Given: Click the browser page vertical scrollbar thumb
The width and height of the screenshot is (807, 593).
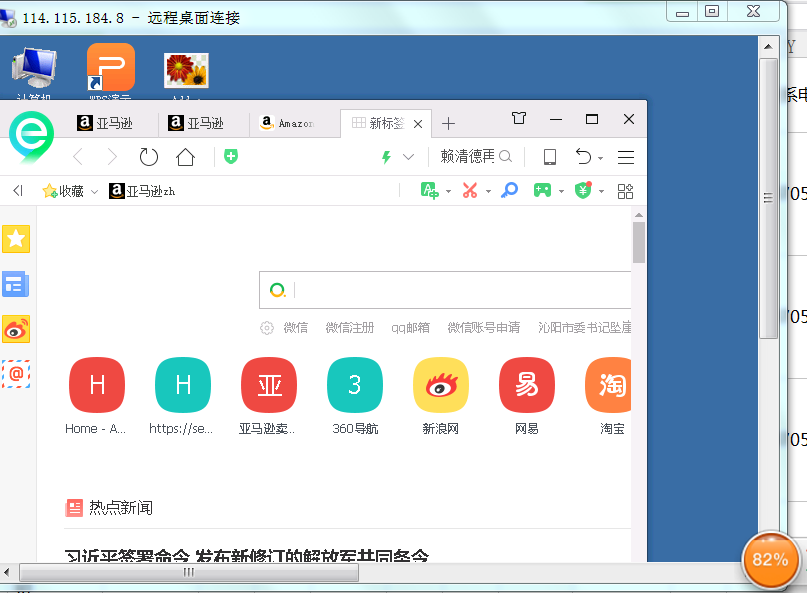Looking at the screenshot, I should click(639, 242).
